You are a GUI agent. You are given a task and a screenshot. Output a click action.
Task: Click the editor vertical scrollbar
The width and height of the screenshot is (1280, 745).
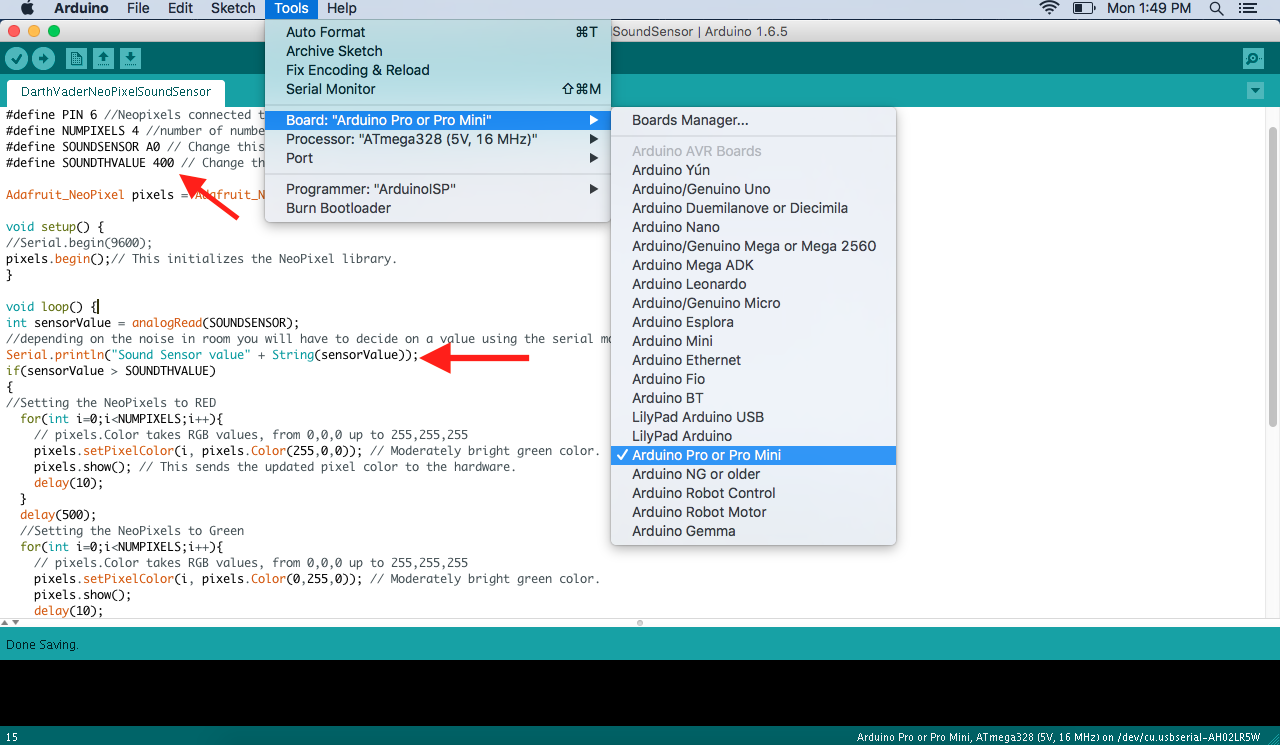(1272, 275)
